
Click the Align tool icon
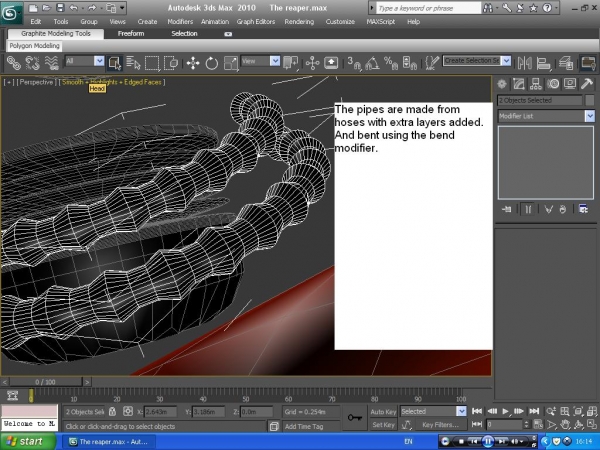point(543,63)
